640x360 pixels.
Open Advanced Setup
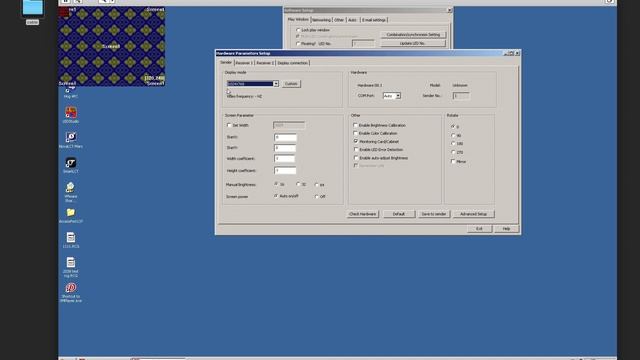[x=473, y=214]
